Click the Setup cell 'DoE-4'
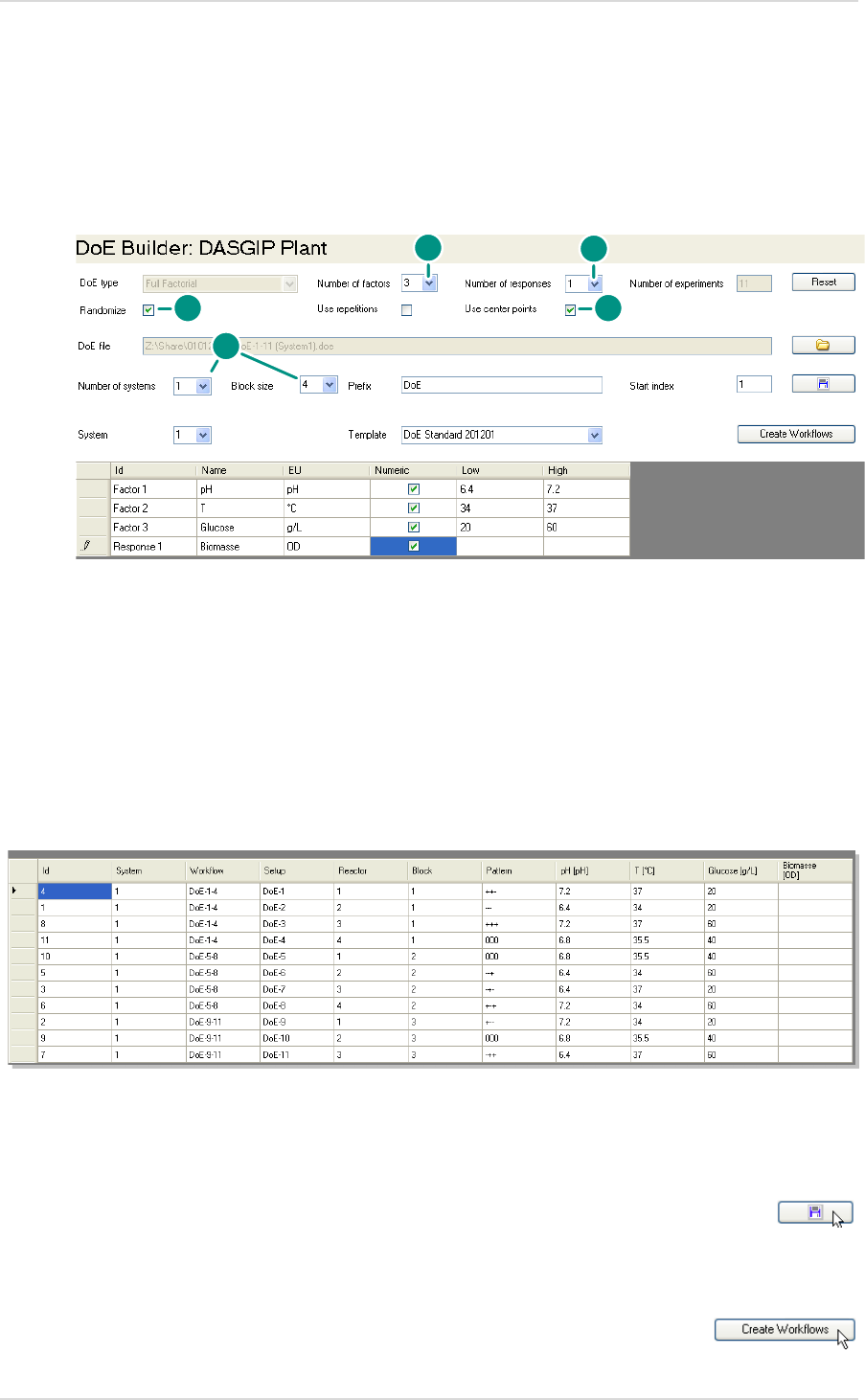The height and width of the screenshot is (1400, 865). pyautogui.click(x=296, y=939)
